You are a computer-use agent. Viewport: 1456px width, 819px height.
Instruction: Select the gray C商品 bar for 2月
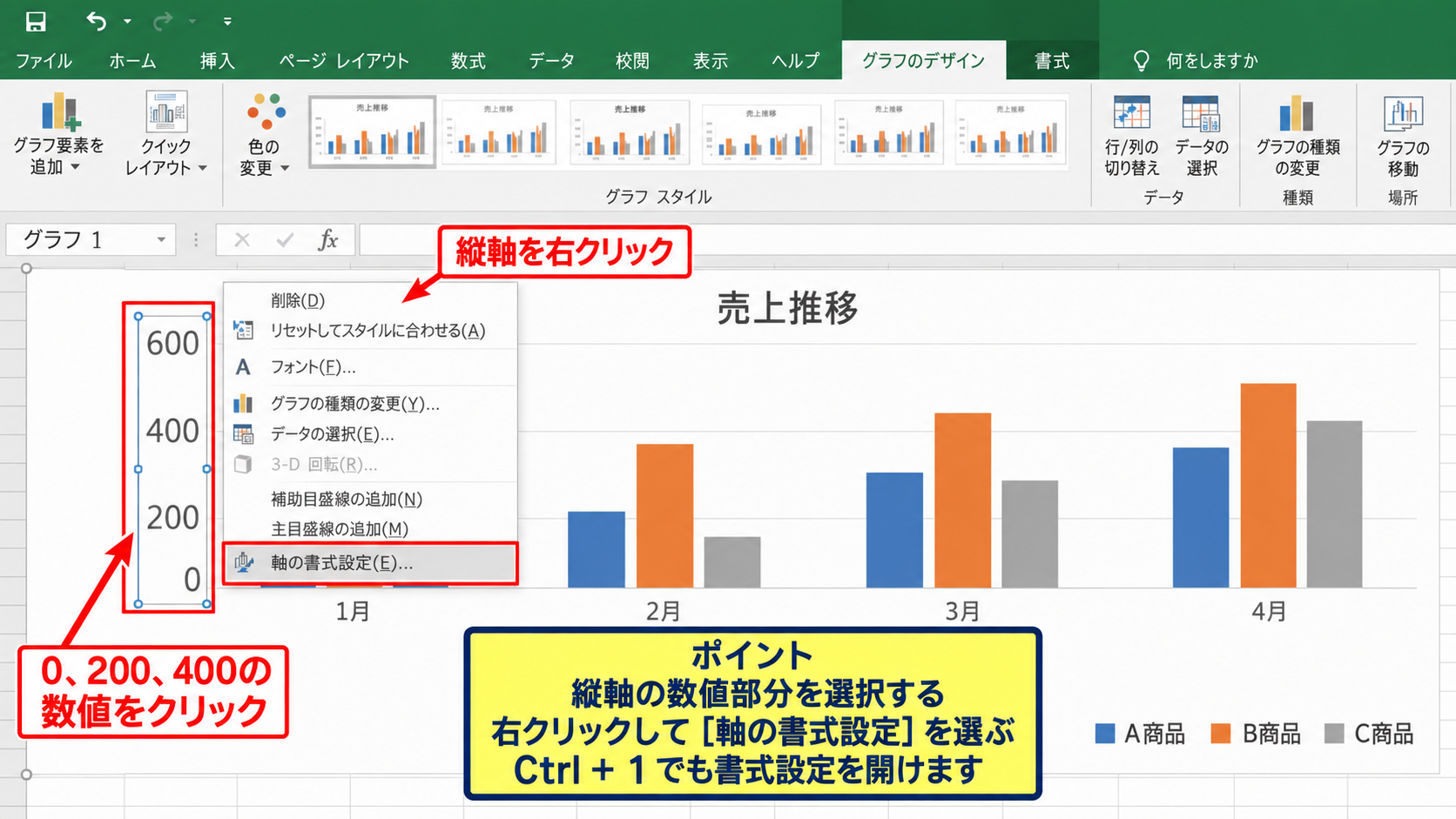[732, 562]
